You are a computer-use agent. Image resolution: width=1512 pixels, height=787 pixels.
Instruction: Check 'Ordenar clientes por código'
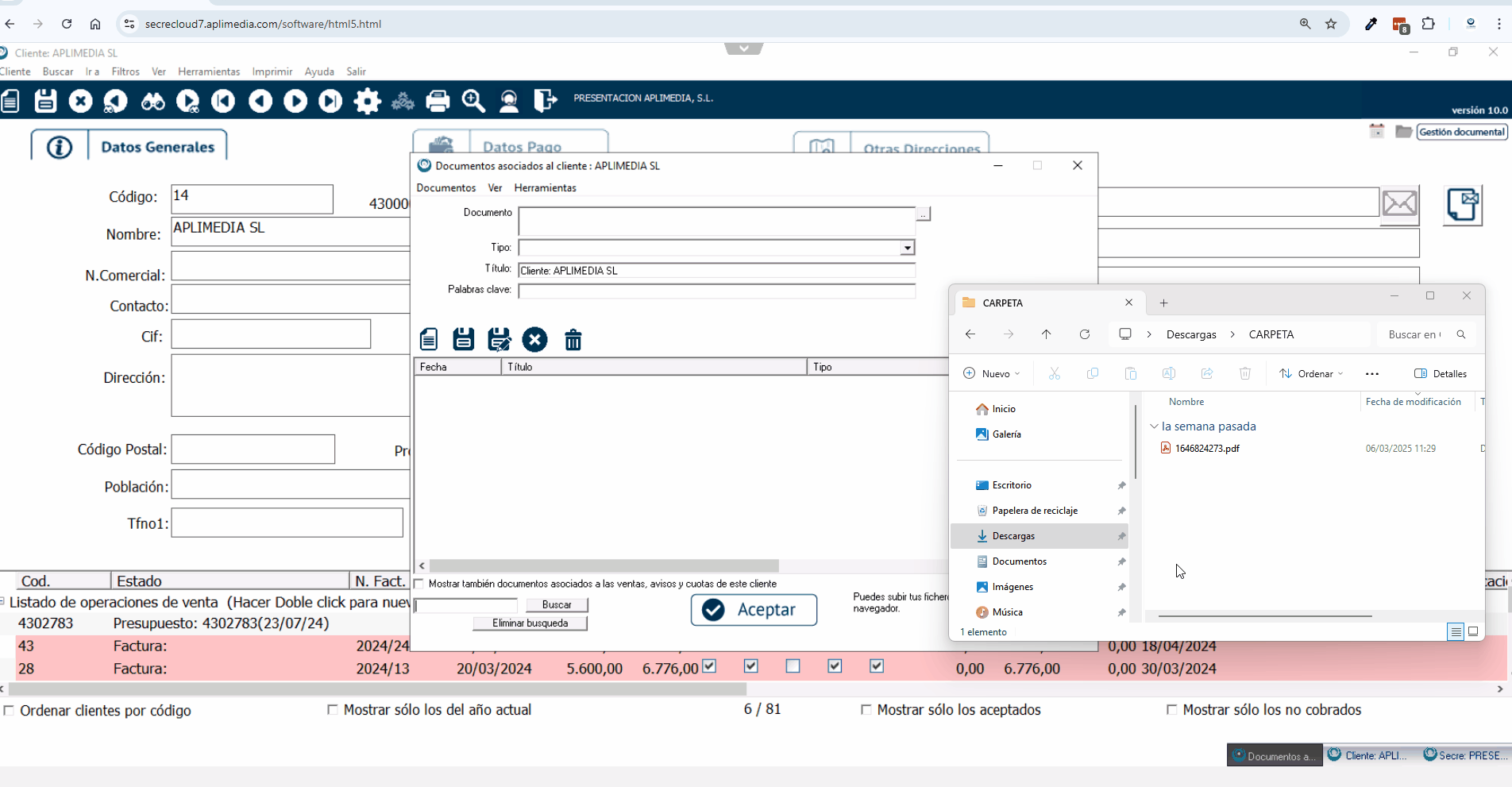coord(10,711)
